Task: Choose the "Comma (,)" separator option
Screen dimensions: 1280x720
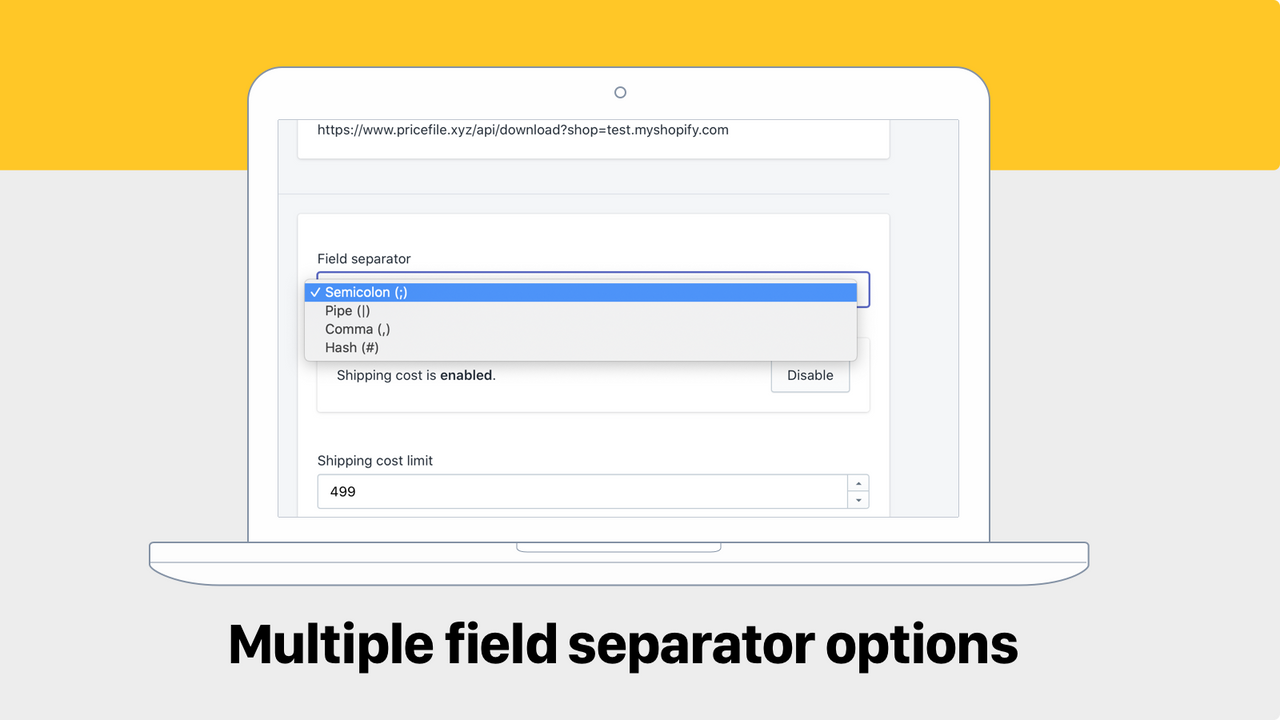Action: click(x=357, y=329)
